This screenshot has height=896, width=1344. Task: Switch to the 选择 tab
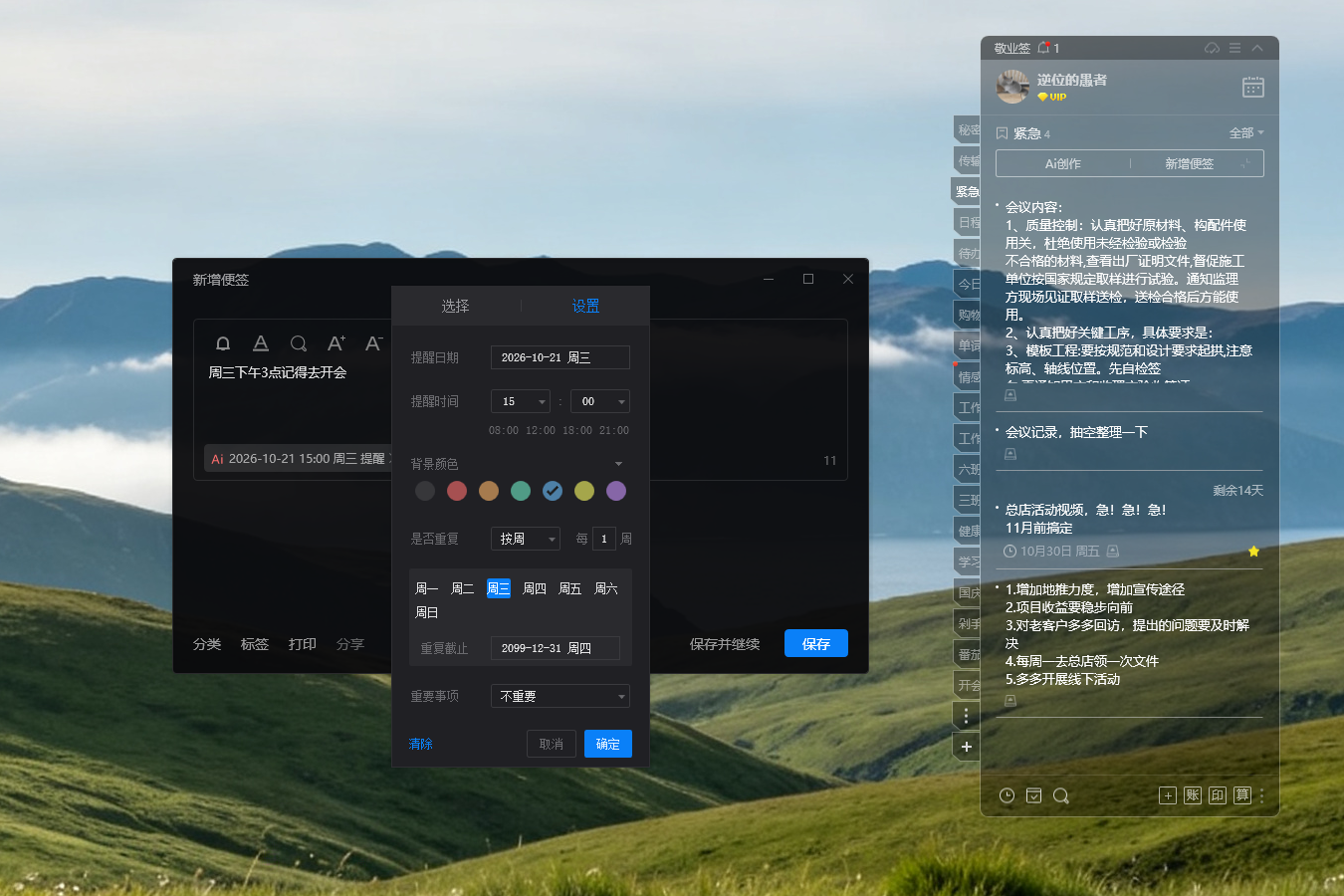pos(456,306)
